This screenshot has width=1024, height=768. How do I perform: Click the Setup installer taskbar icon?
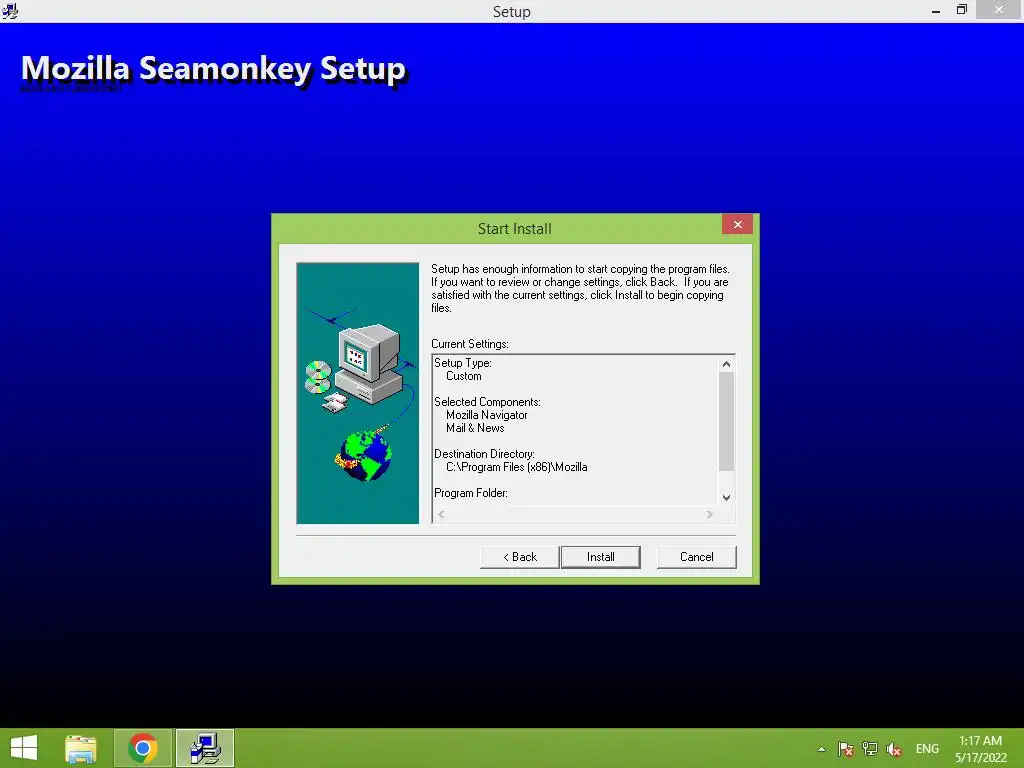205,748
